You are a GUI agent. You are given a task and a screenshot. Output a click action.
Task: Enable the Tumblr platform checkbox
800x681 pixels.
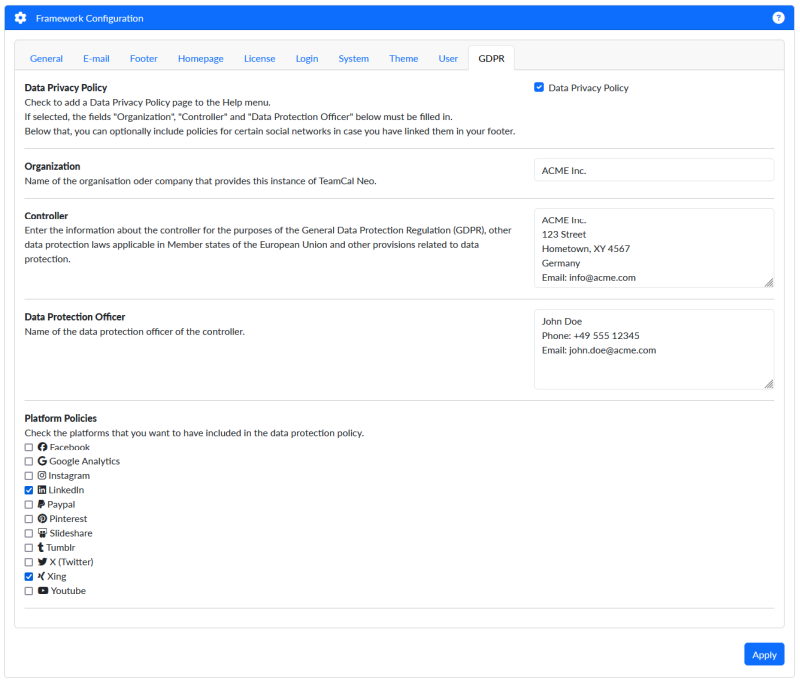click(29, 548)
